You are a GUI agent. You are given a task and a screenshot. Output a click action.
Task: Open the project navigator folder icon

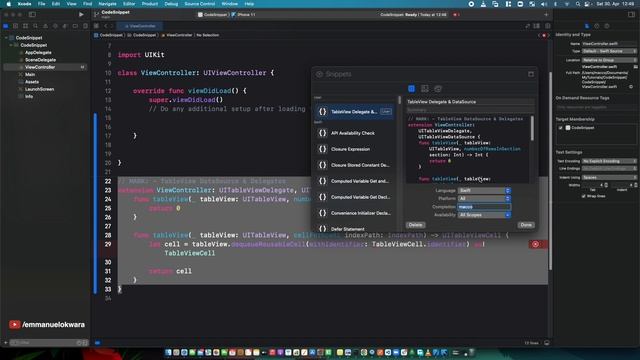6,26
